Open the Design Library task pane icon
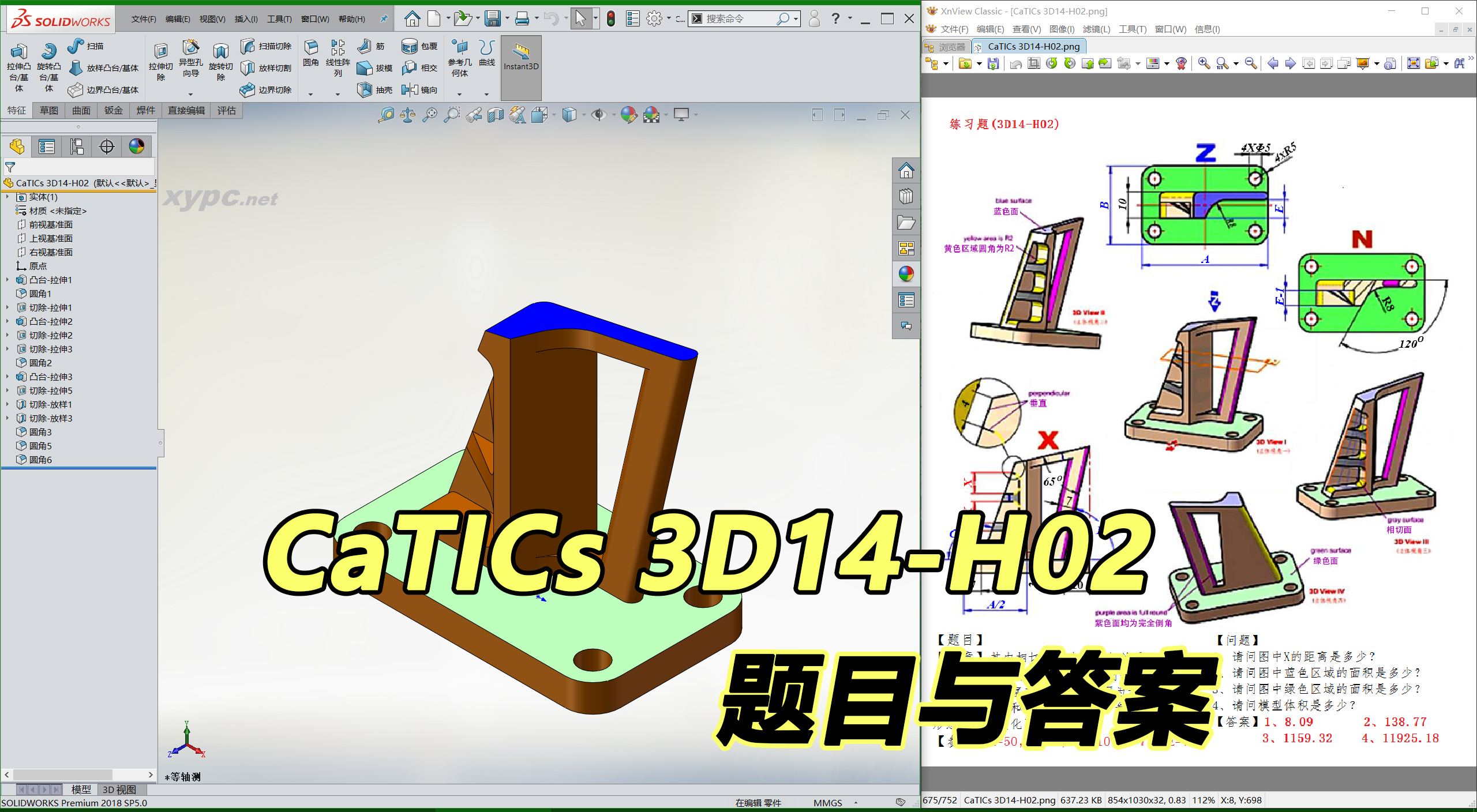 coord(906,197)
